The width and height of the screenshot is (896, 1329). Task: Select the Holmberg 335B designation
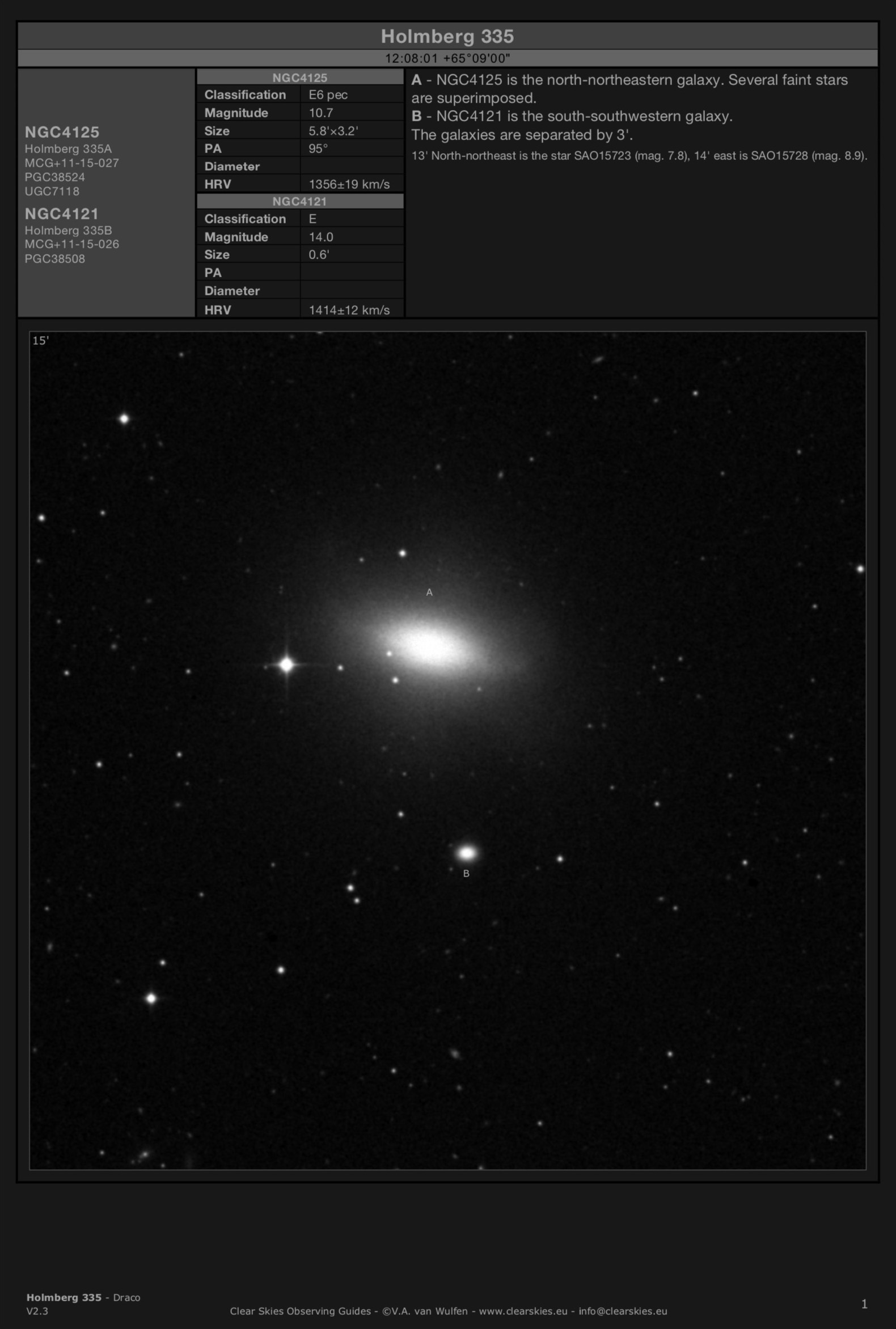point(68,230)
